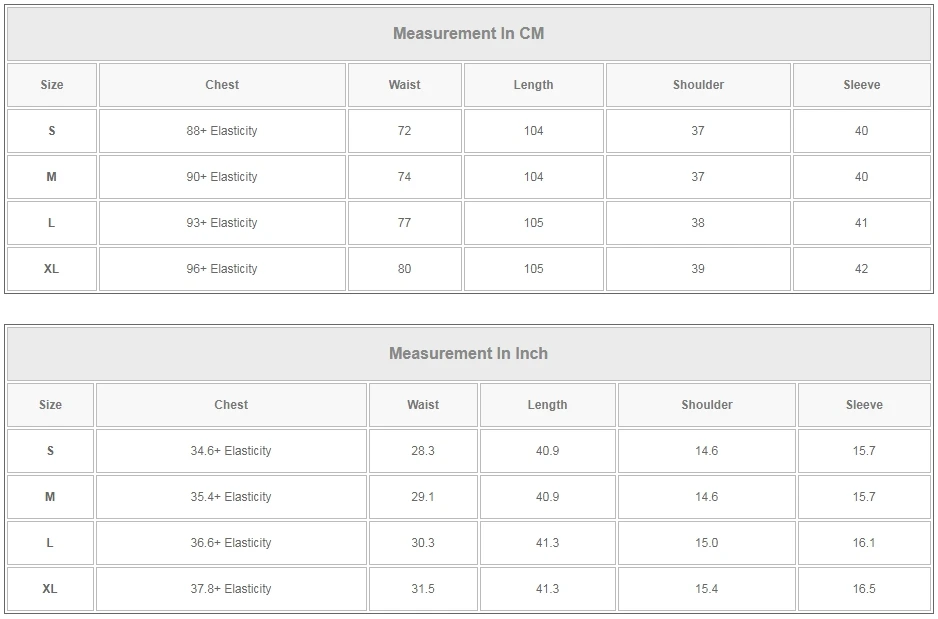Click the sleeve value 42 cell
Screen dimensions: 938x619
tap(861, 269)
